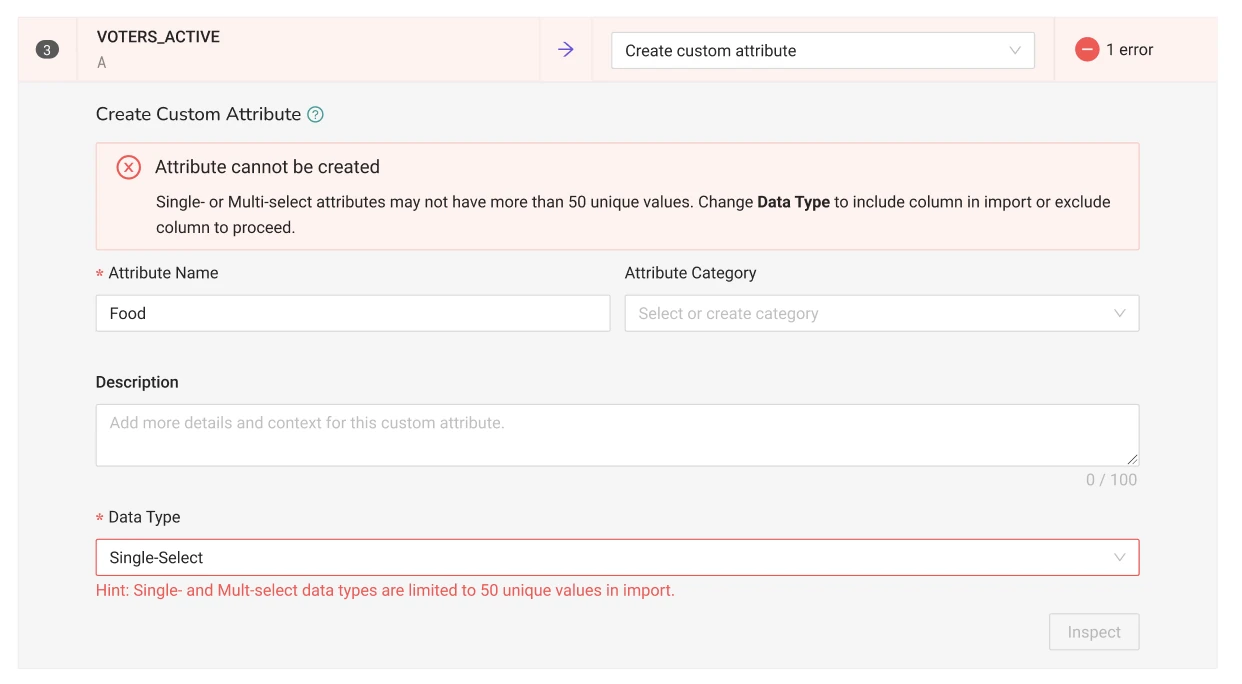Click the Description box resize handle
1242x684 pixels.
1132,459
